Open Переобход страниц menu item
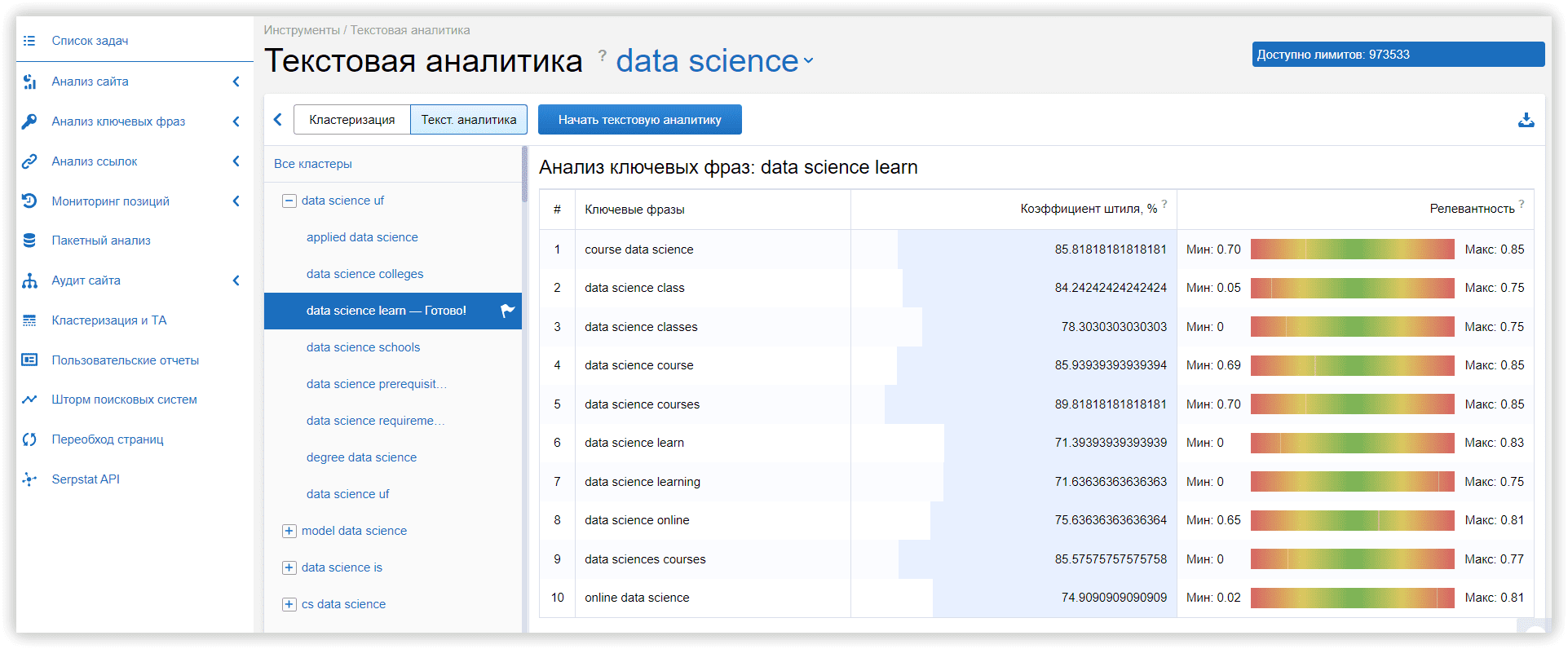The image size is (1568, 649). pyautogui.click(x=108, y=439)
